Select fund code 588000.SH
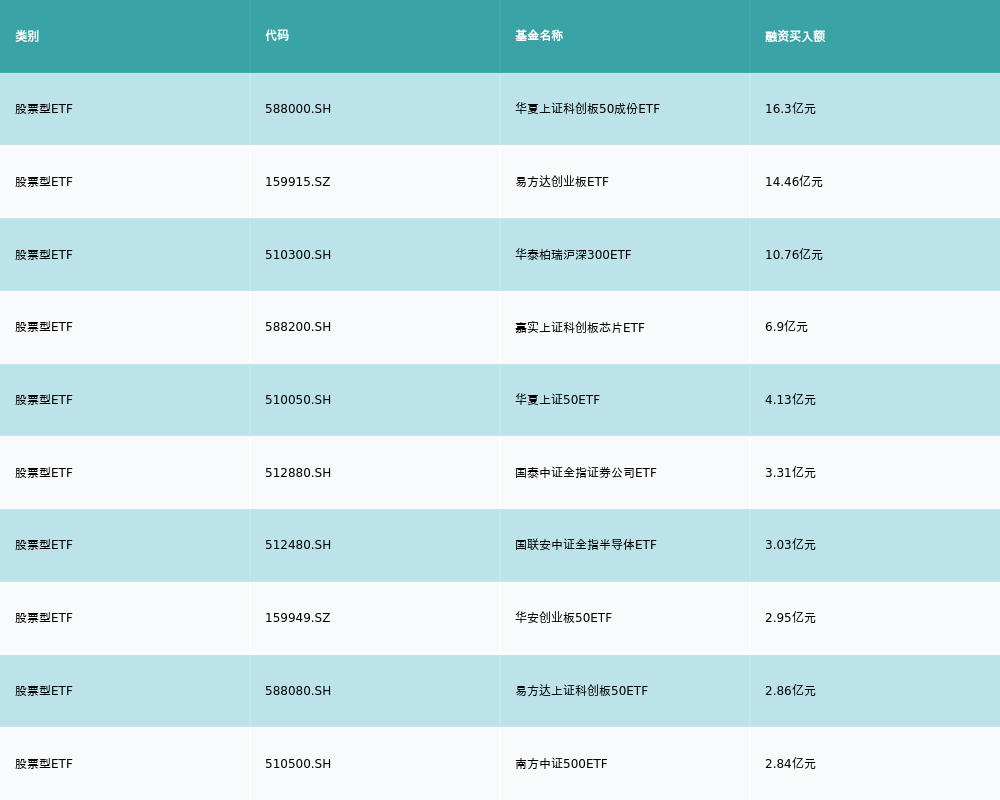 [x=298, y=109]
